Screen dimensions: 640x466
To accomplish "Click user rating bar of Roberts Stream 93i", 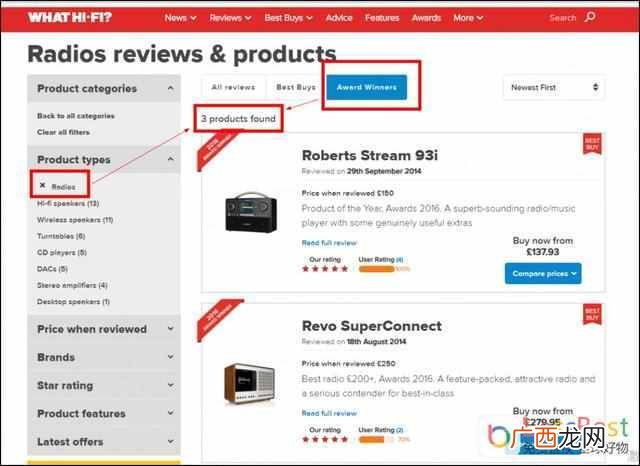I will click(384, 269).
